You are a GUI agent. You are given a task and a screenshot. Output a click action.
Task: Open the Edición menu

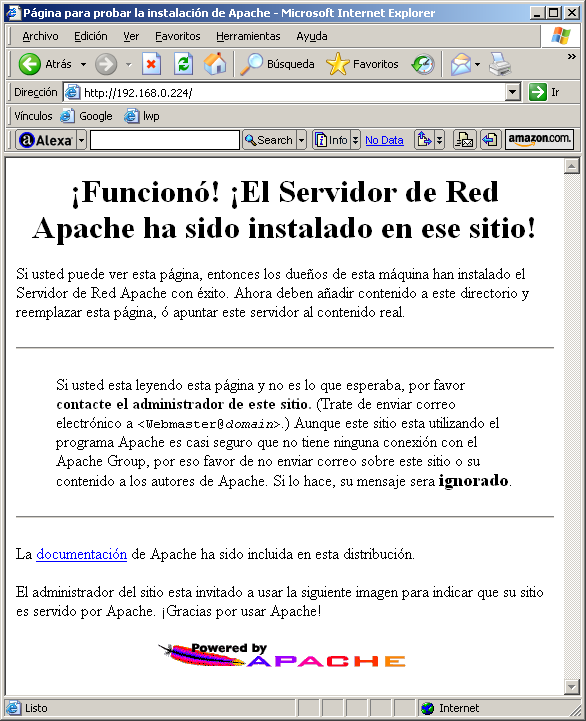coord(91,36)
